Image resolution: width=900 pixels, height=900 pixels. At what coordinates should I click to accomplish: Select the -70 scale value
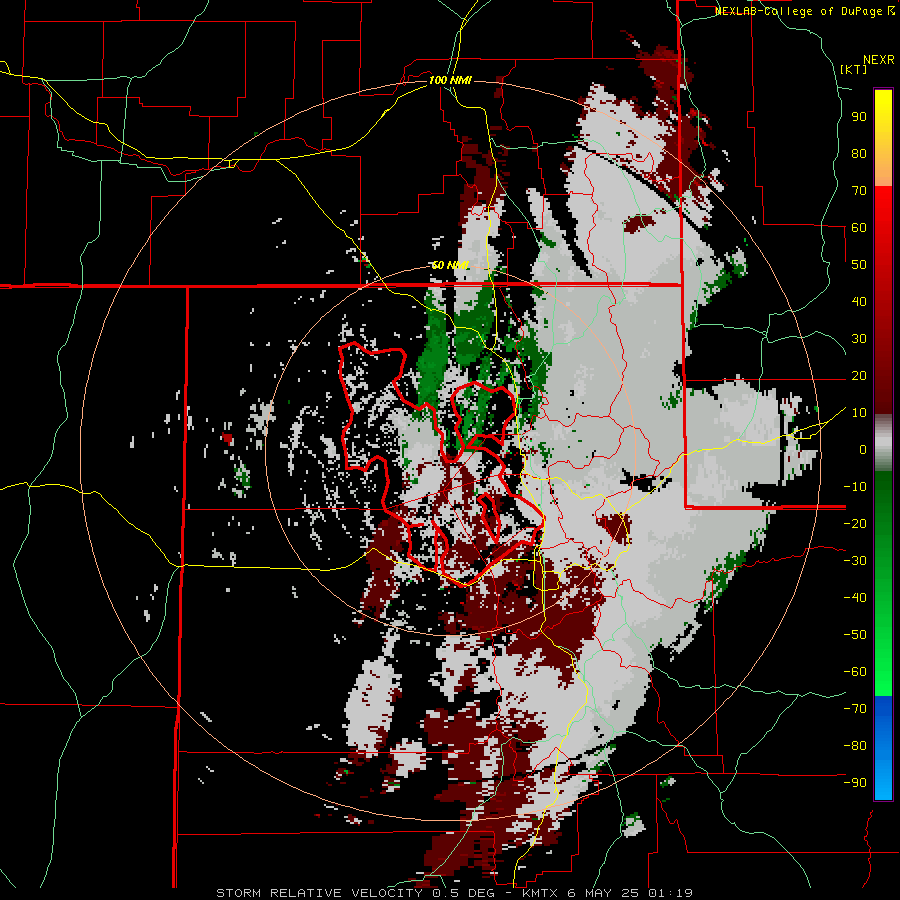(855, 709)
